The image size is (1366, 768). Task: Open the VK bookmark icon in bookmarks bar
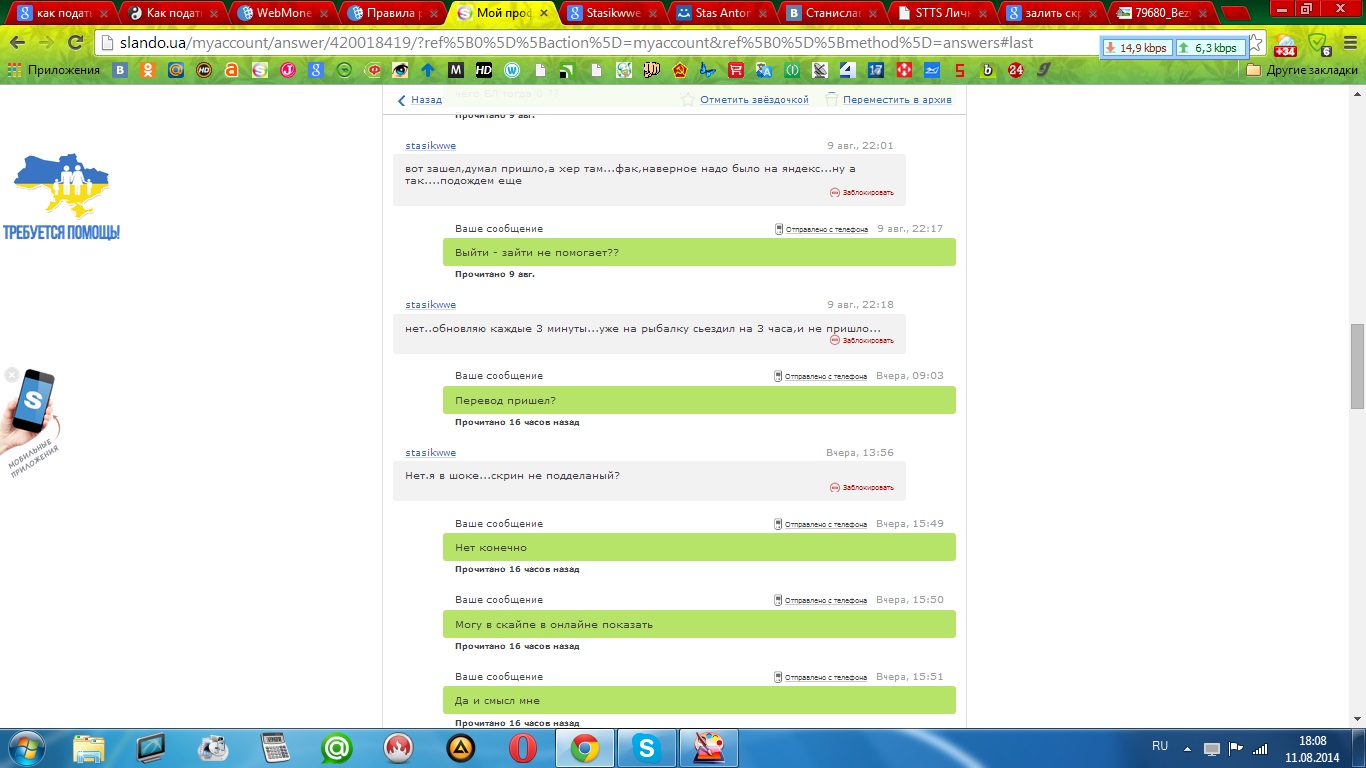click(120, 70)
